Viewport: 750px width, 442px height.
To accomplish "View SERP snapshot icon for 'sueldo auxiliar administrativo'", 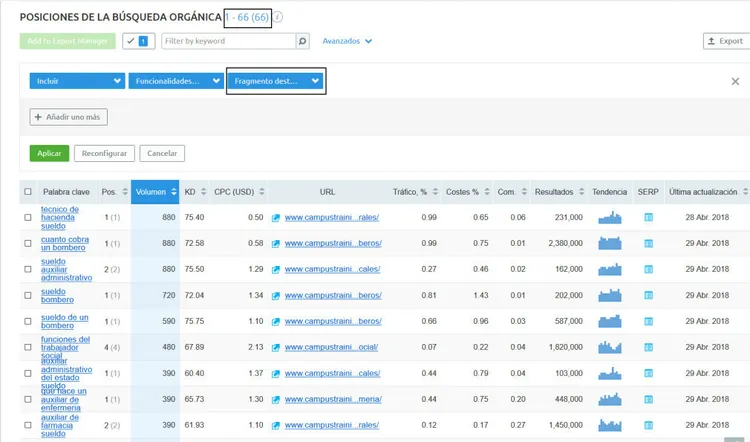I will pyautogui.click(x=649, y=269).
